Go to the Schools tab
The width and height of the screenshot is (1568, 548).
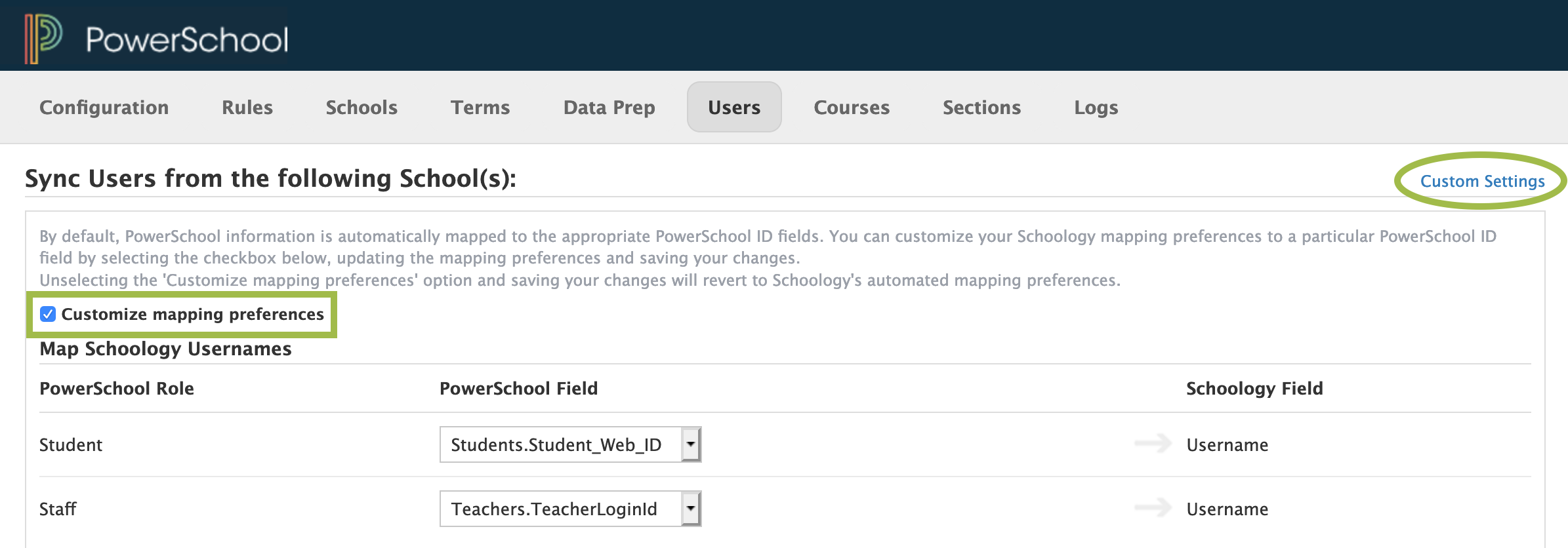361,108
